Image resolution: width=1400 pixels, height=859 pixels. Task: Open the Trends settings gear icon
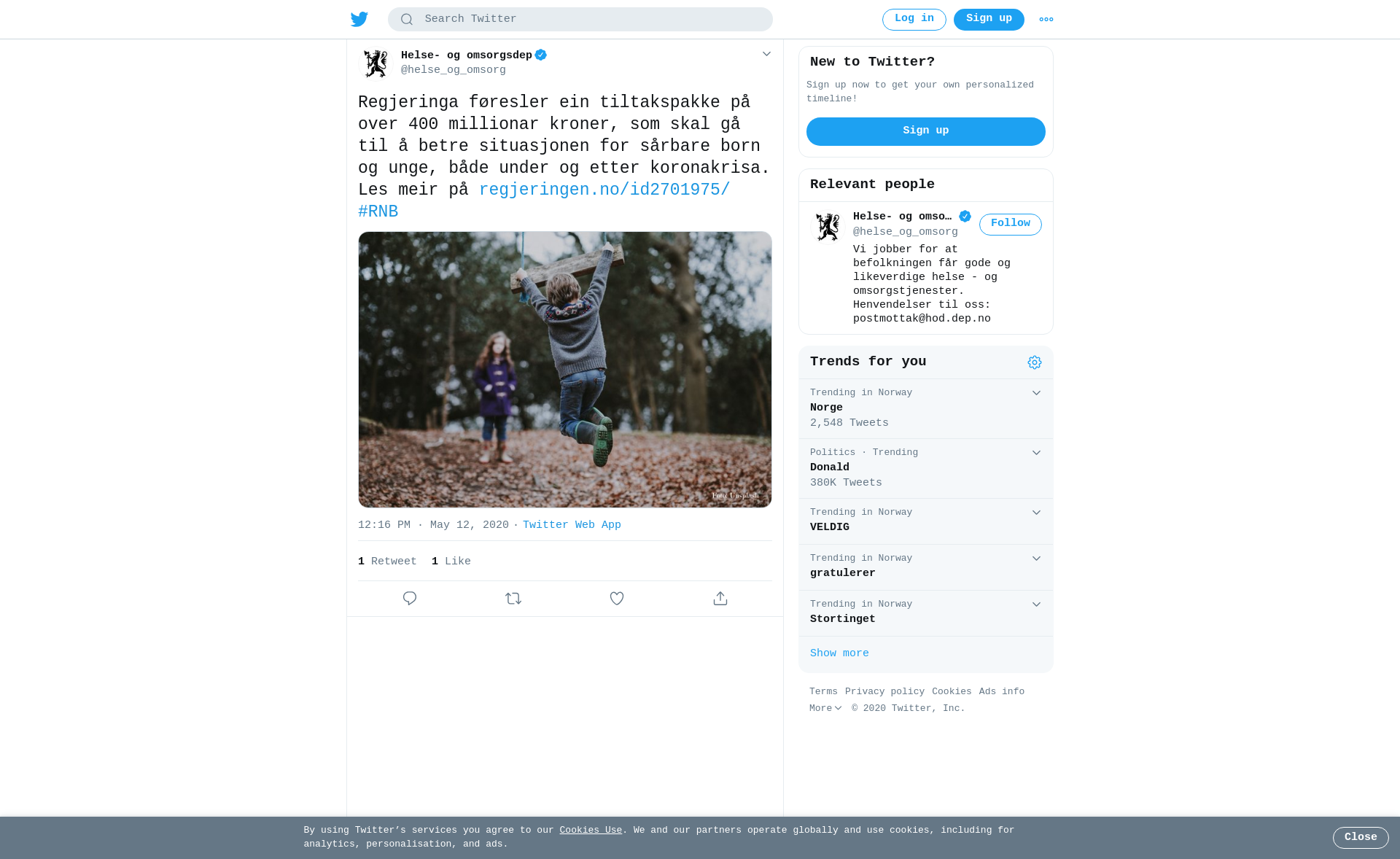click(x=1035, y=362)
